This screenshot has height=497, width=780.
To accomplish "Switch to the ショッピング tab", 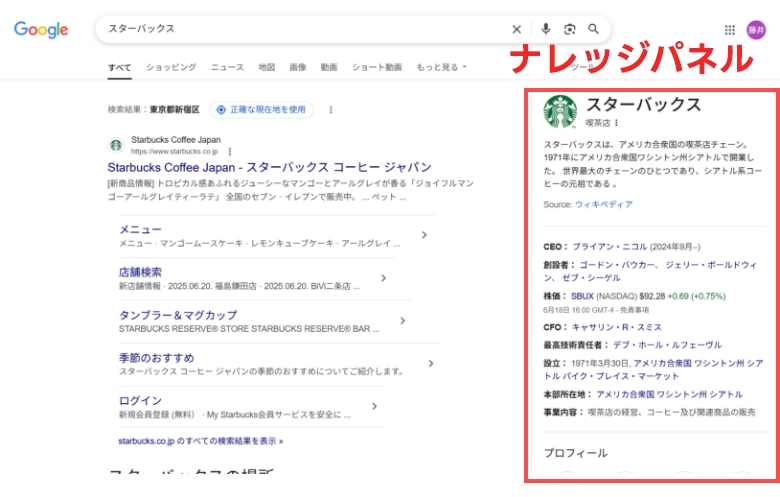I will click(x=171, y=67).
